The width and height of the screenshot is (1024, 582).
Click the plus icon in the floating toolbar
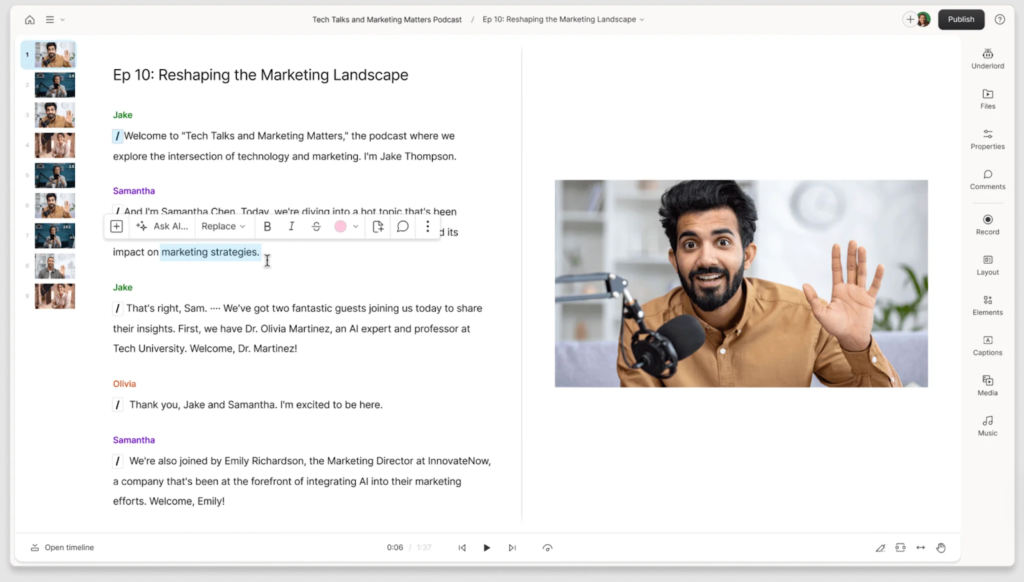[x=116, y=227]
